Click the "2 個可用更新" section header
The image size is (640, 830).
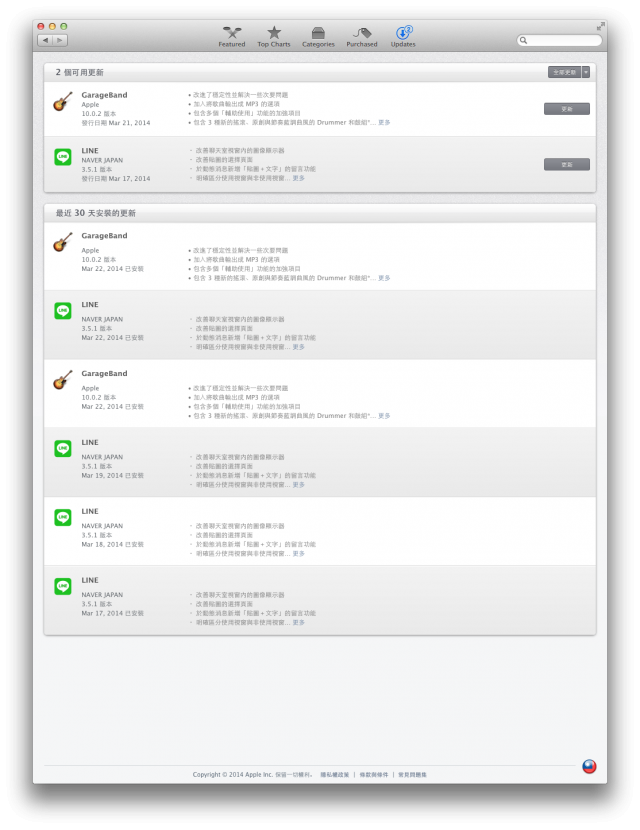[x=79, y=72]
